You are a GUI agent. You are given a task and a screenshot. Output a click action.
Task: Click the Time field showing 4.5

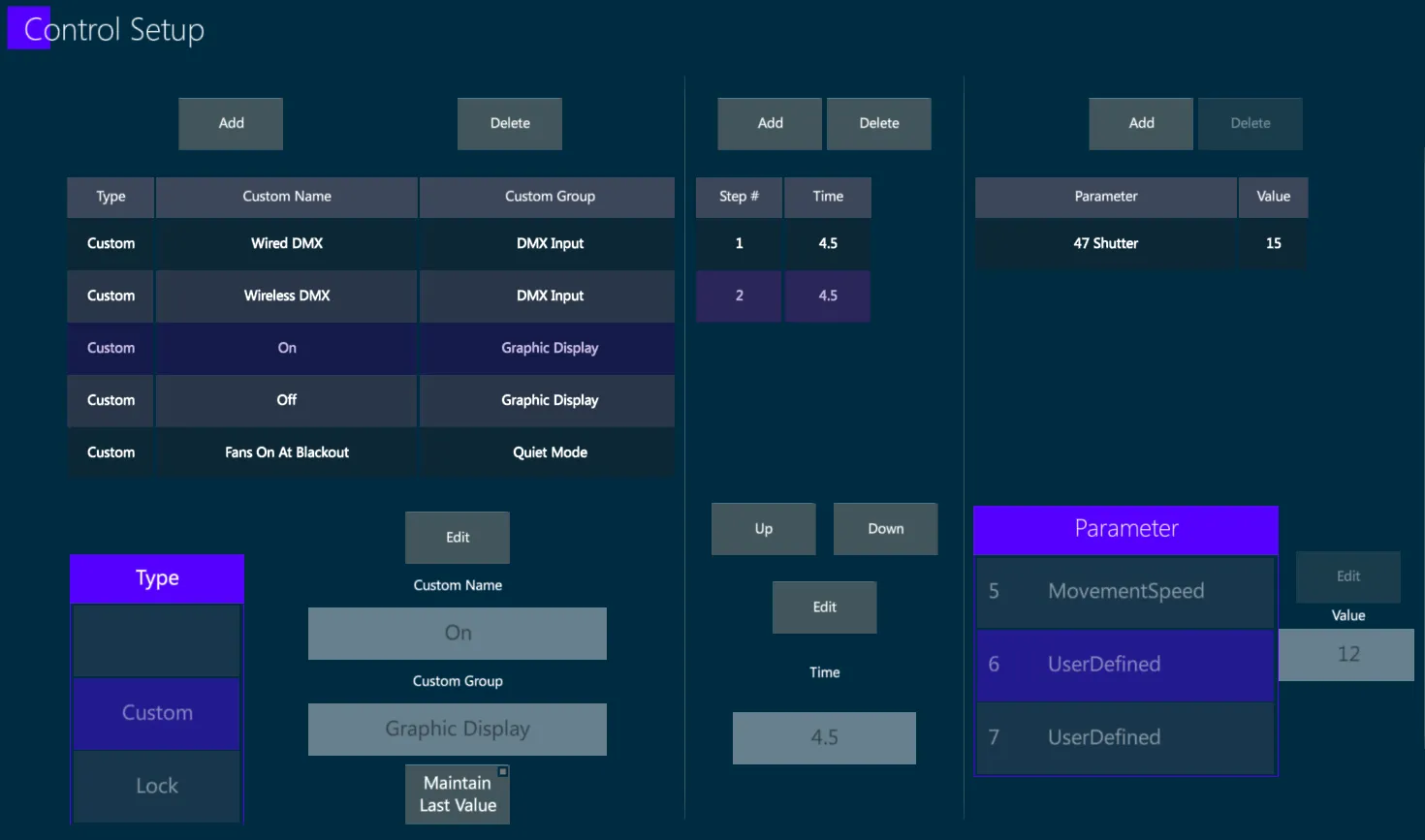pos(824,738)
